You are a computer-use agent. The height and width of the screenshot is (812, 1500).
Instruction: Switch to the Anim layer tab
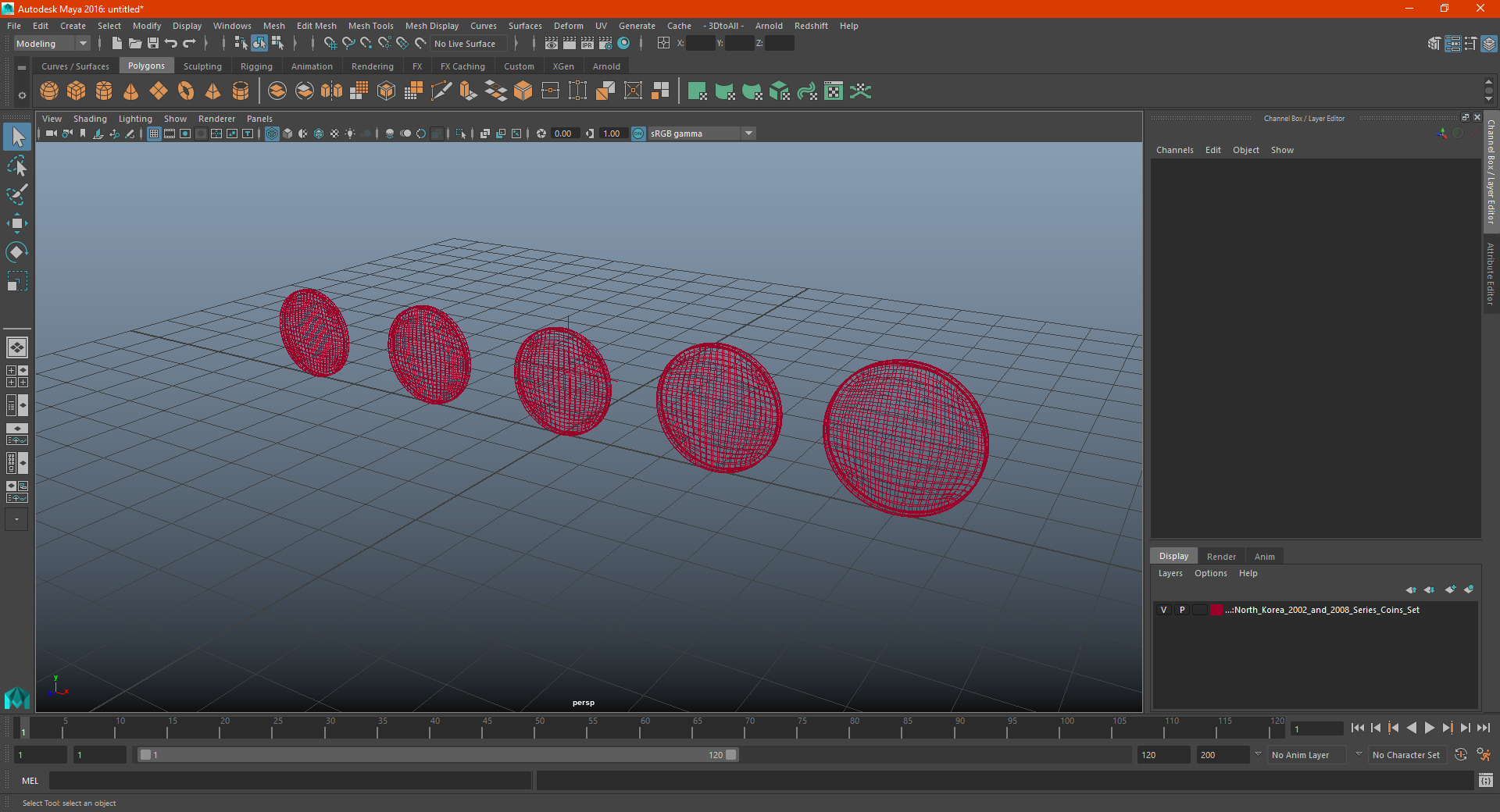[x=1264, y=557]
